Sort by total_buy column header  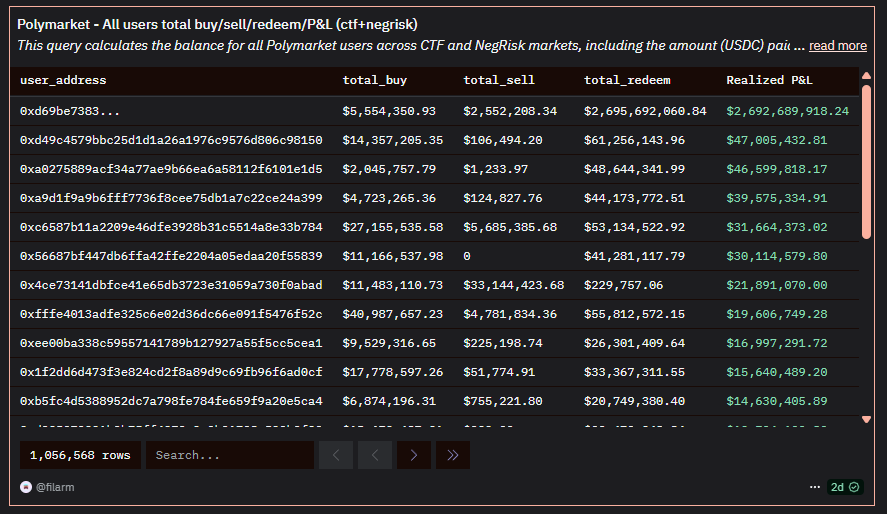tap(374, 80)
